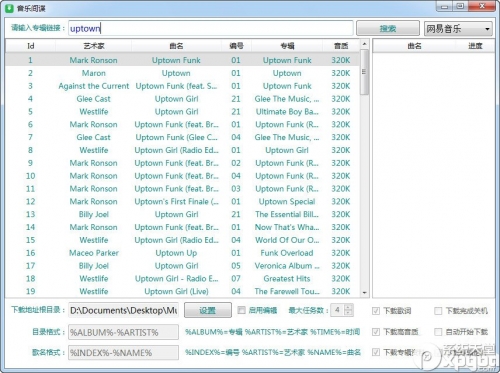Select row 16 Maceo Parker Uptown Up
500x373 pixels.
click(183, 253)
